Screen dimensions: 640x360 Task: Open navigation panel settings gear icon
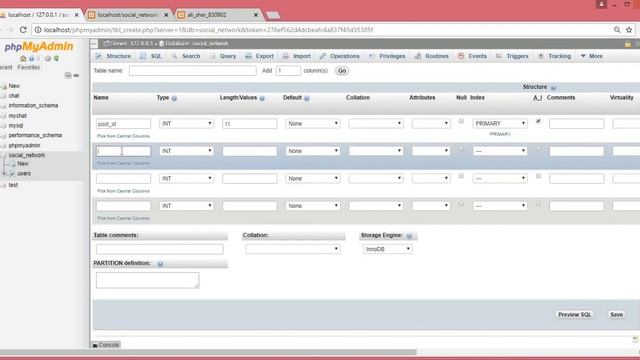[x=48, y=58]
